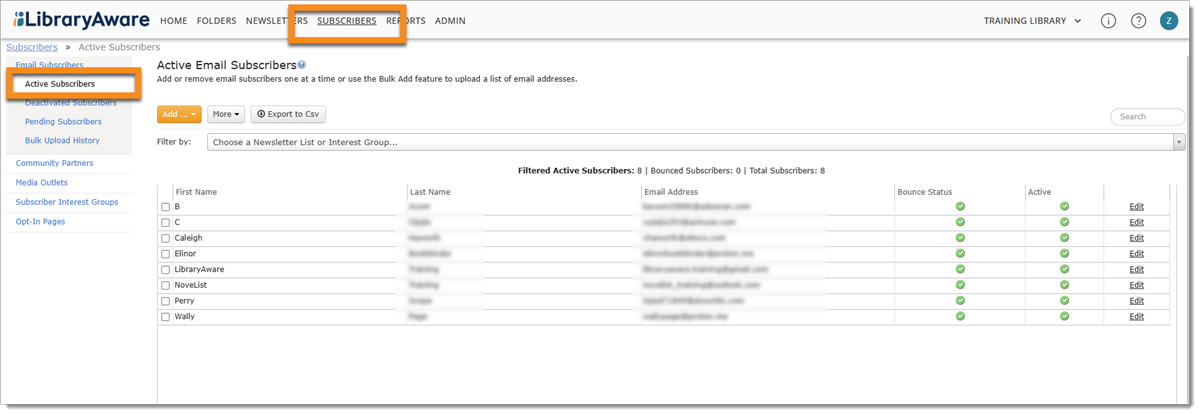Screen dimensions: 1199x414
Task: Click active status icon for Perry
Action: point(1064,301)
